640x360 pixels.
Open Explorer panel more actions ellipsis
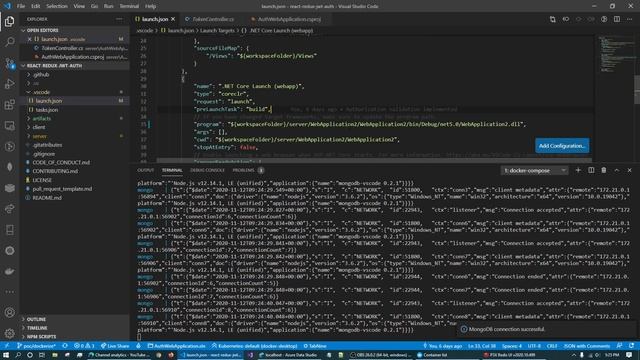click(119, 19)
